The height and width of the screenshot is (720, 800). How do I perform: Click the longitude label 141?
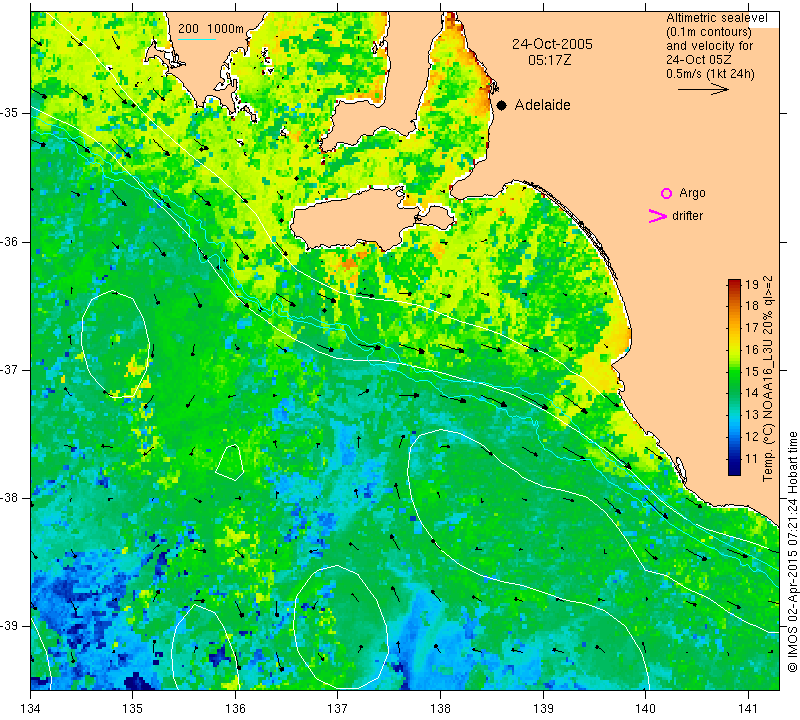[x=748, y=709]
